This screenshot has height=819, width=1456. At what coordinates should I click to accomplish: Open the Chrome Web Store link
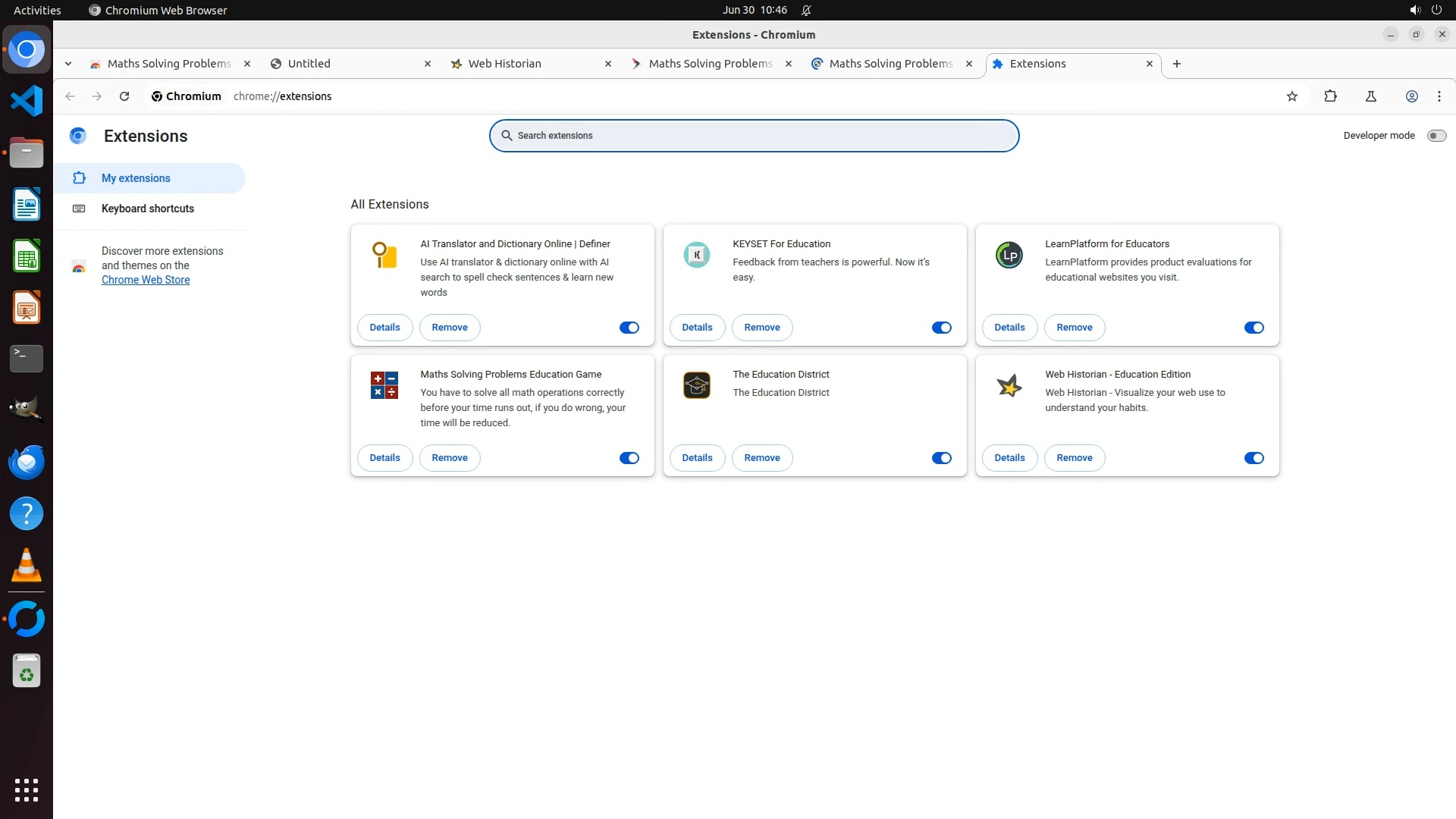point(146,280)
